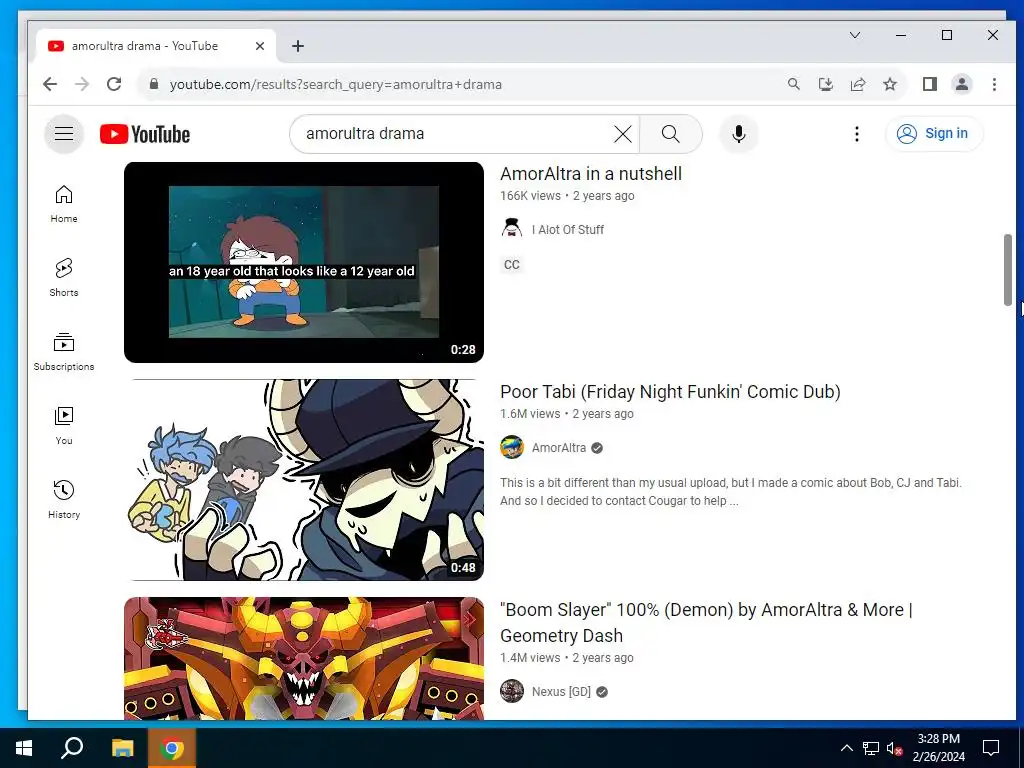Click 1.4M views text

click(x=530, y=658)
